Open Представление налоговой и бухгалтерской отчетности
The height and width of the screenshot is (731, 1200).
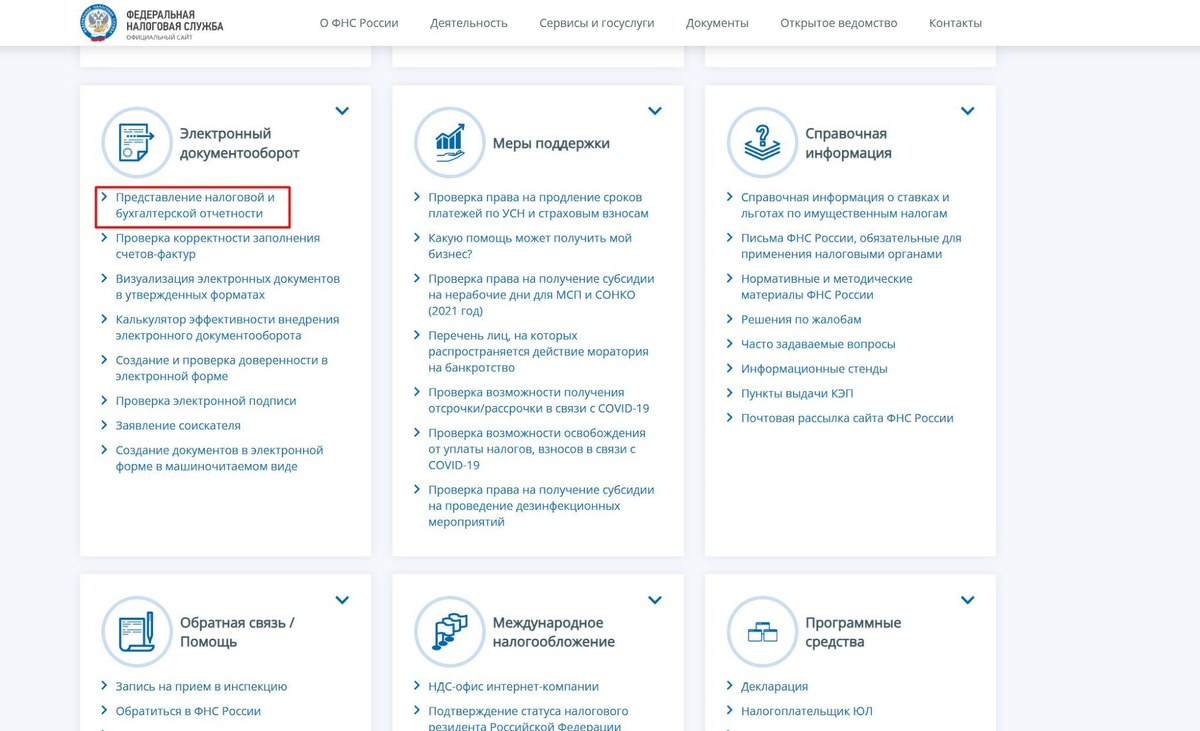tap(195, 205)
